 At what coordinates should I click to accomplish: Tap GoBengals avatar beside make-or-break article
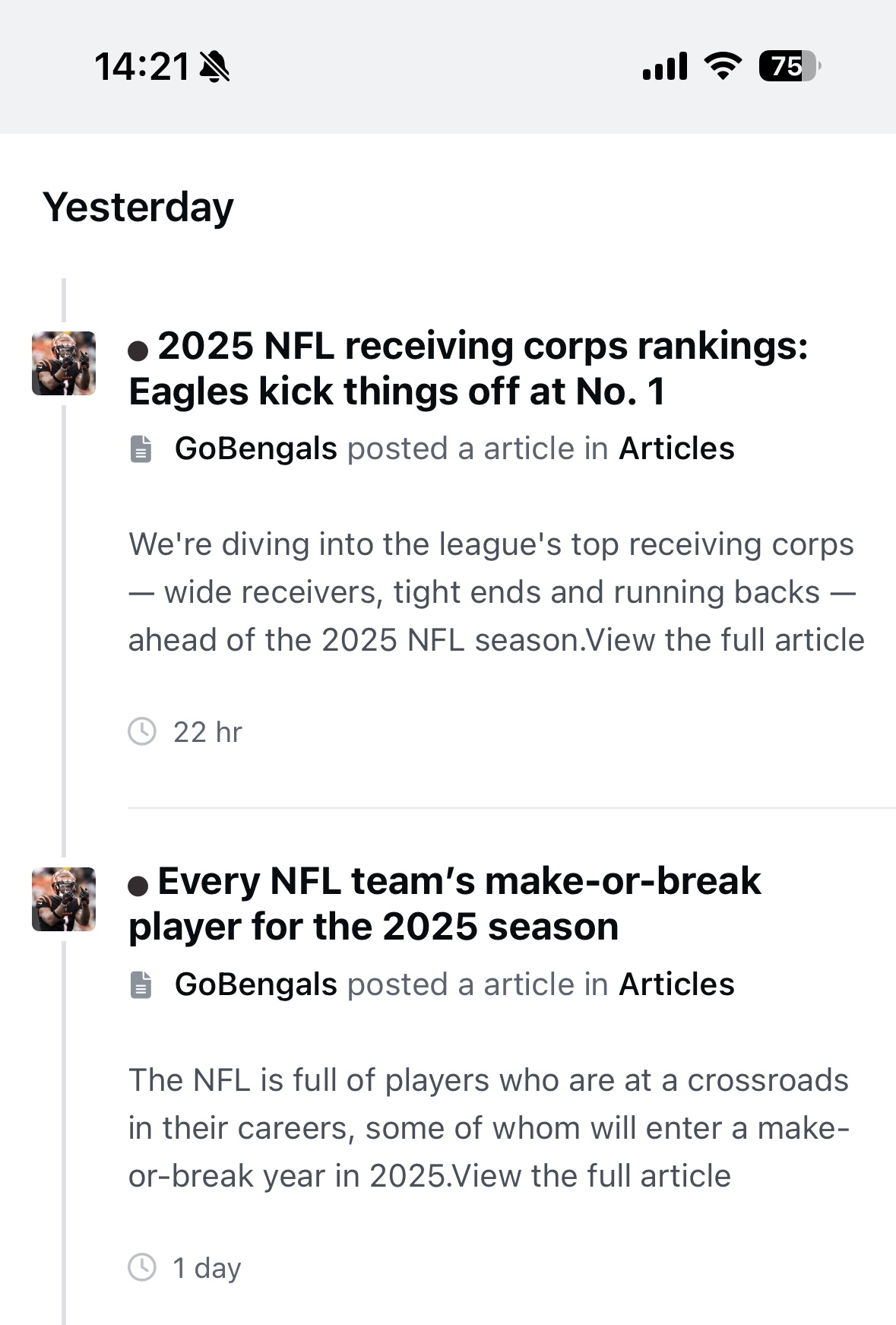tap(64, 899)
